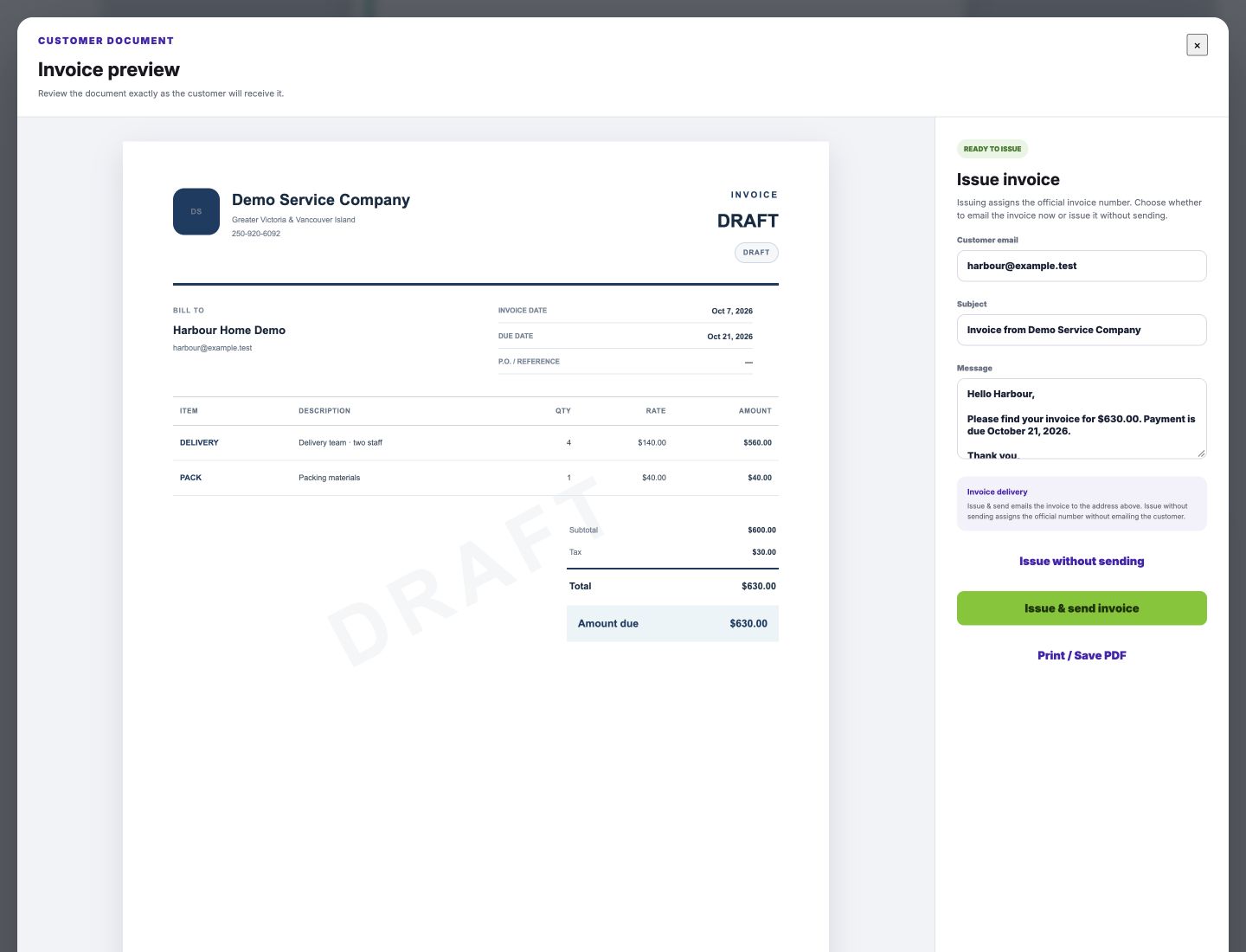Click the Invoice delivery info heading
The width and height of the screenshot is (1246, 952).
pyautogui.click(x=997, y=492)
